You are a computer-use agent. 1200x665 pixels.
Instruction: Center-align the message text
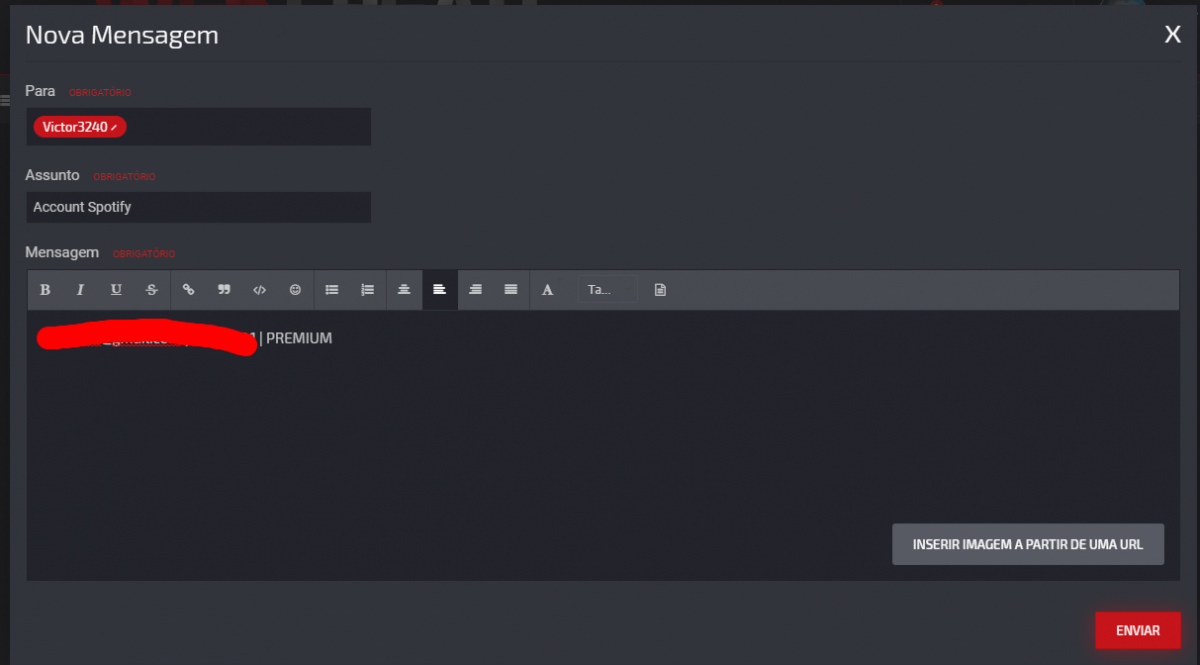(x=404, y=290)
